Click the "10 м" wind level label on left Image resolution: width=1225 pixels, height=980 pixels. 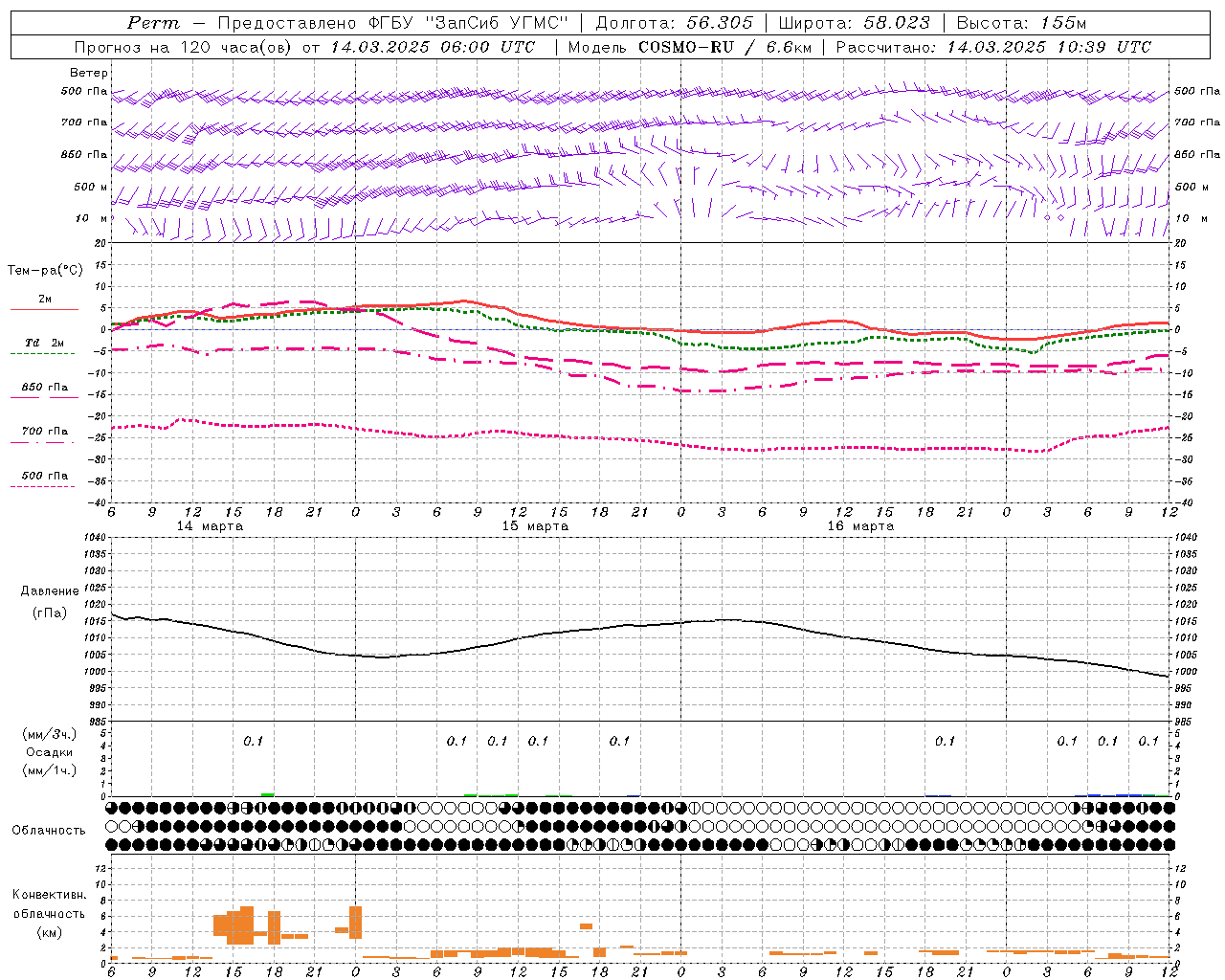click(x=92, y=218)
